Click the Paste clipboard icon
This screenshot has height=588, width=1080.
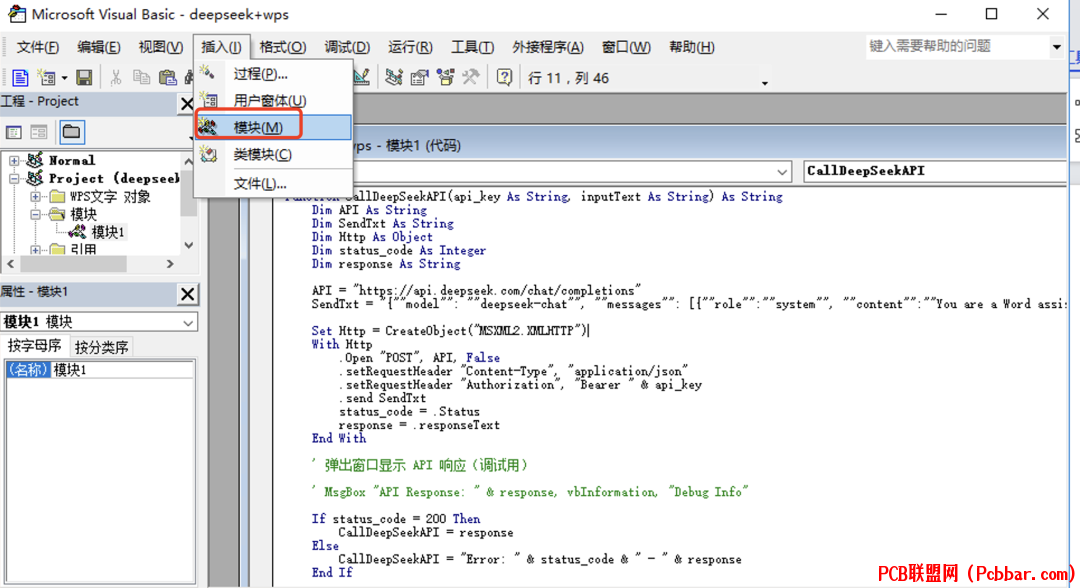pyautogui.click(x=167, y=78)
